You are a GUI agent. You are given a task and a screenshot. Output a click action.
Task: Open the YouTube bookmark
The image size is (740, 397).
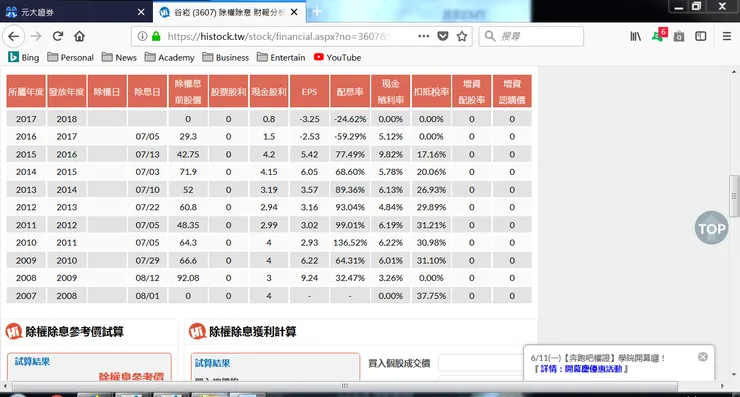337,58
